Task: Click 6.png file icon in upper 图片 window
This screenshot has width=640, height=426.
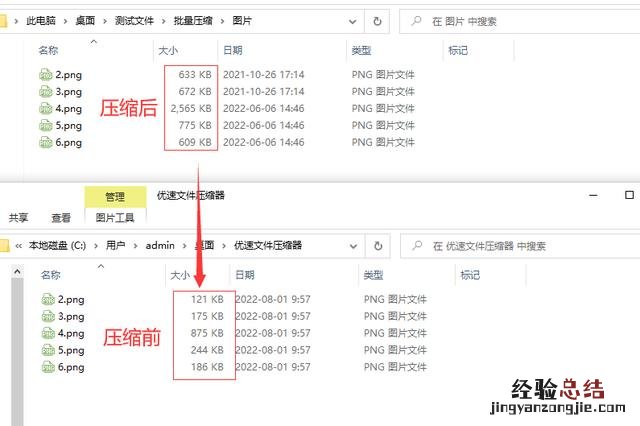Action: 45,142
